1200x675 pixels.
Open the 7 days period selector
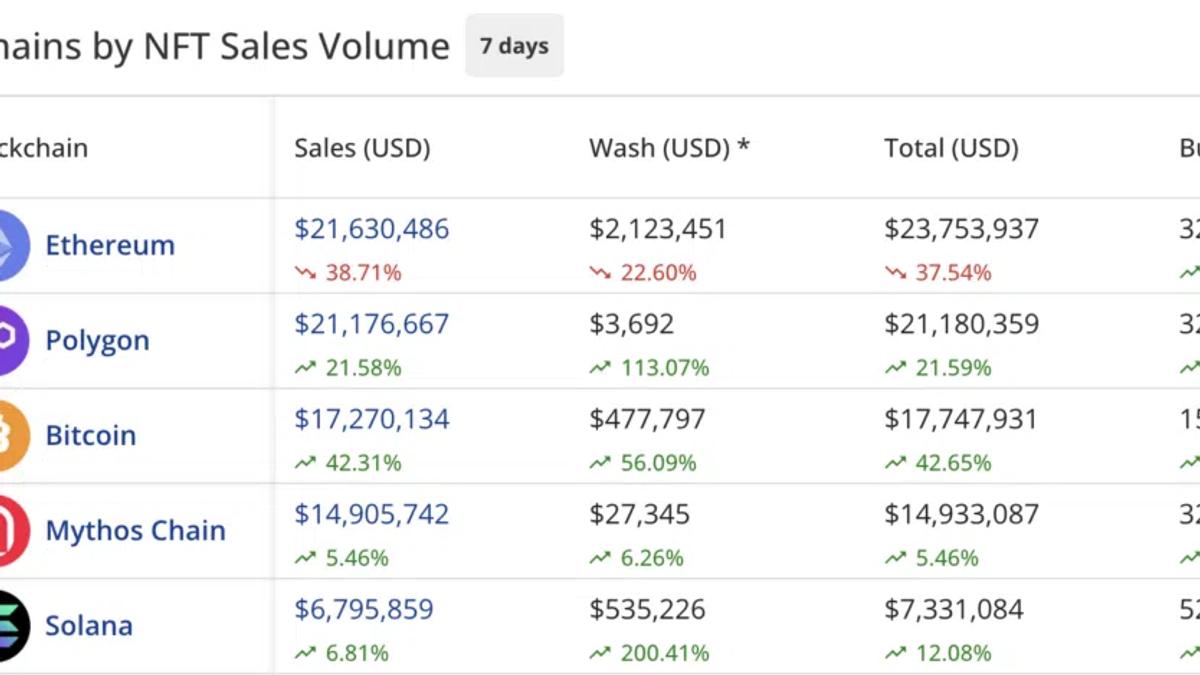514,46
